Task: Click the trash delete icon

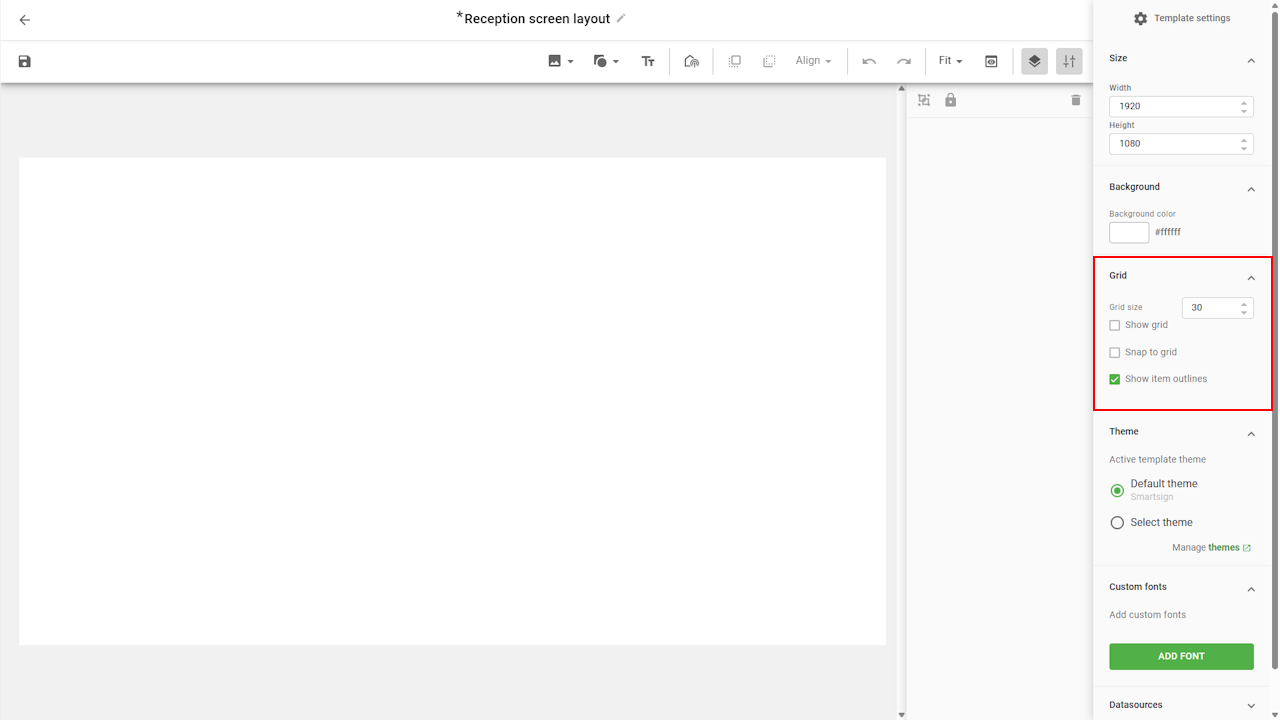Action: (x=1076, y=100)
